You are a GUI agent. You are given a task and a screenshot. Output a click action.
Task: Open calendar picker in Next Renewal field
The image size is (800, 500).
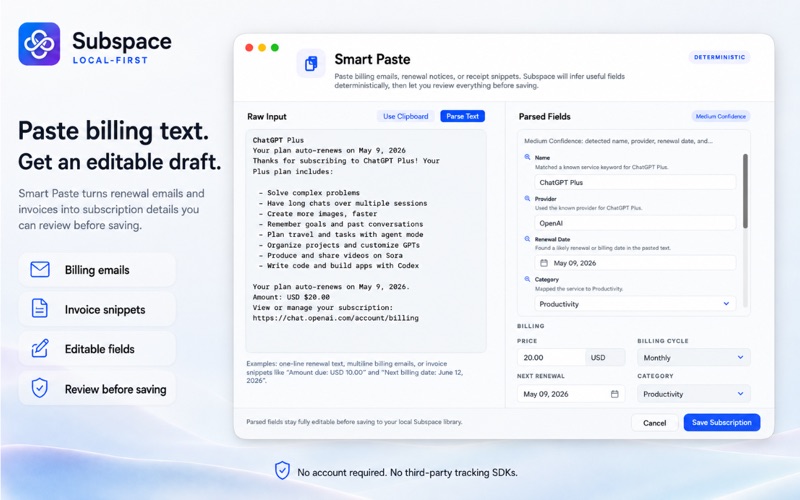(x=614, y=394)
